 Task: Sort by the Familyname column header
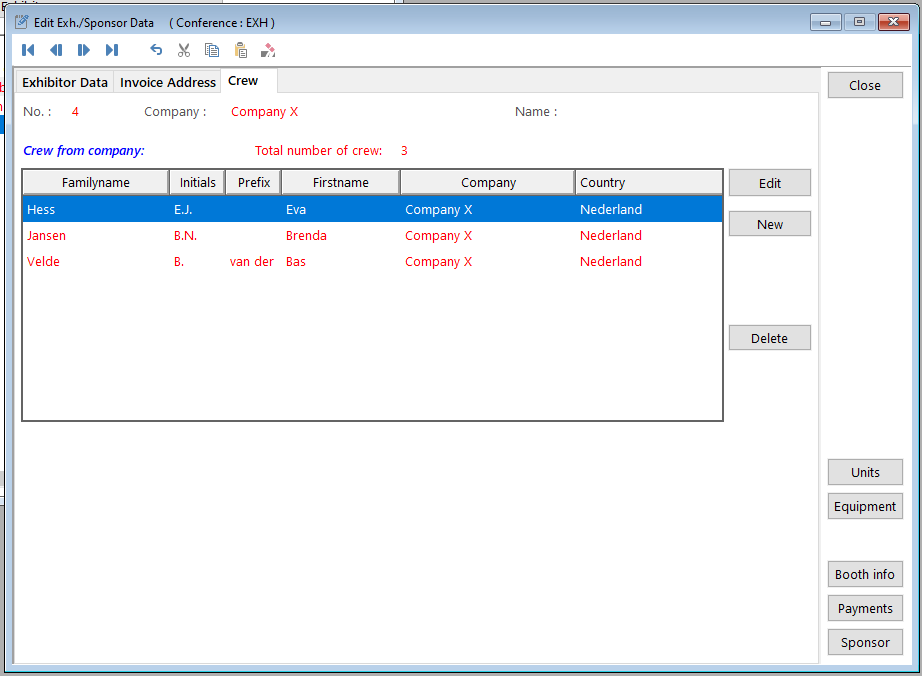tap(96, 182)
